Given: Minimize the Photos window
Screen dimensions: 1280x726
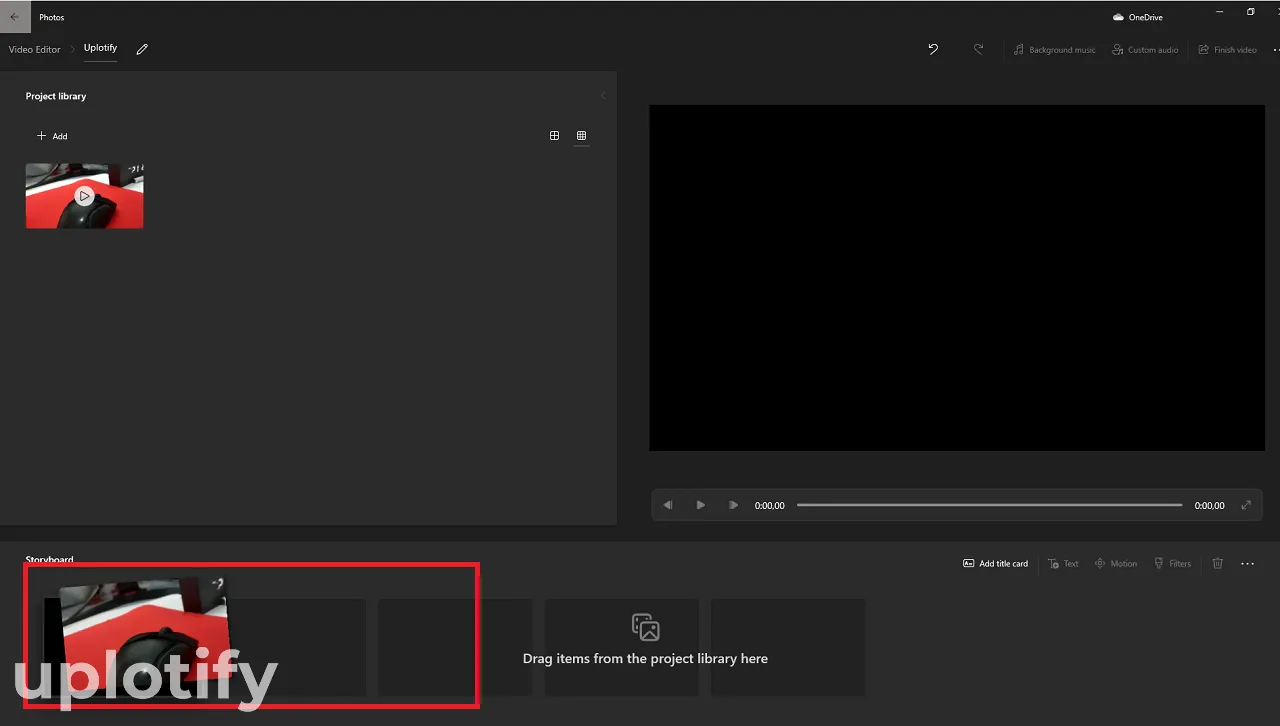Looking at the screenshot, I should click(1220, 12).
